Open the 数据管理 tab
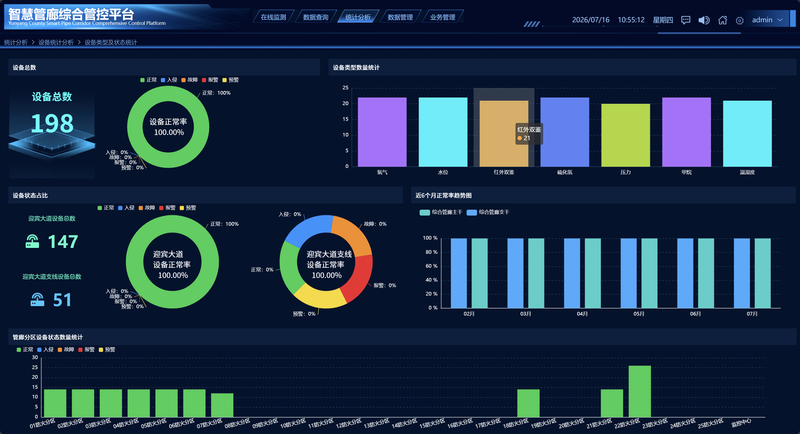 pyautogui.click(x=401, y=17)
